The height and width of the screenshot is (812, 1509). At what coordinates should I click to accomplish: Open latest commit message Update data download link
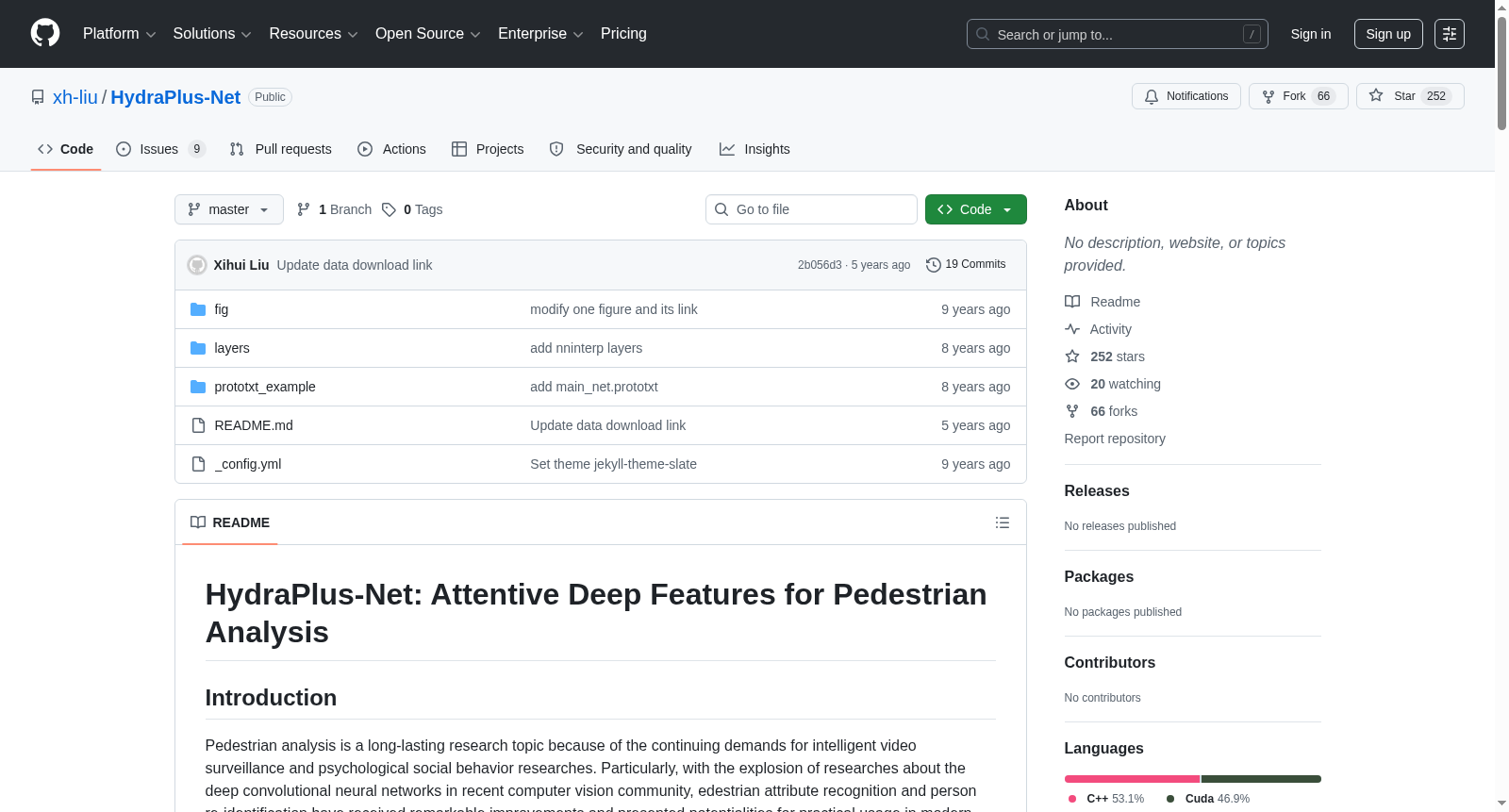355,265
